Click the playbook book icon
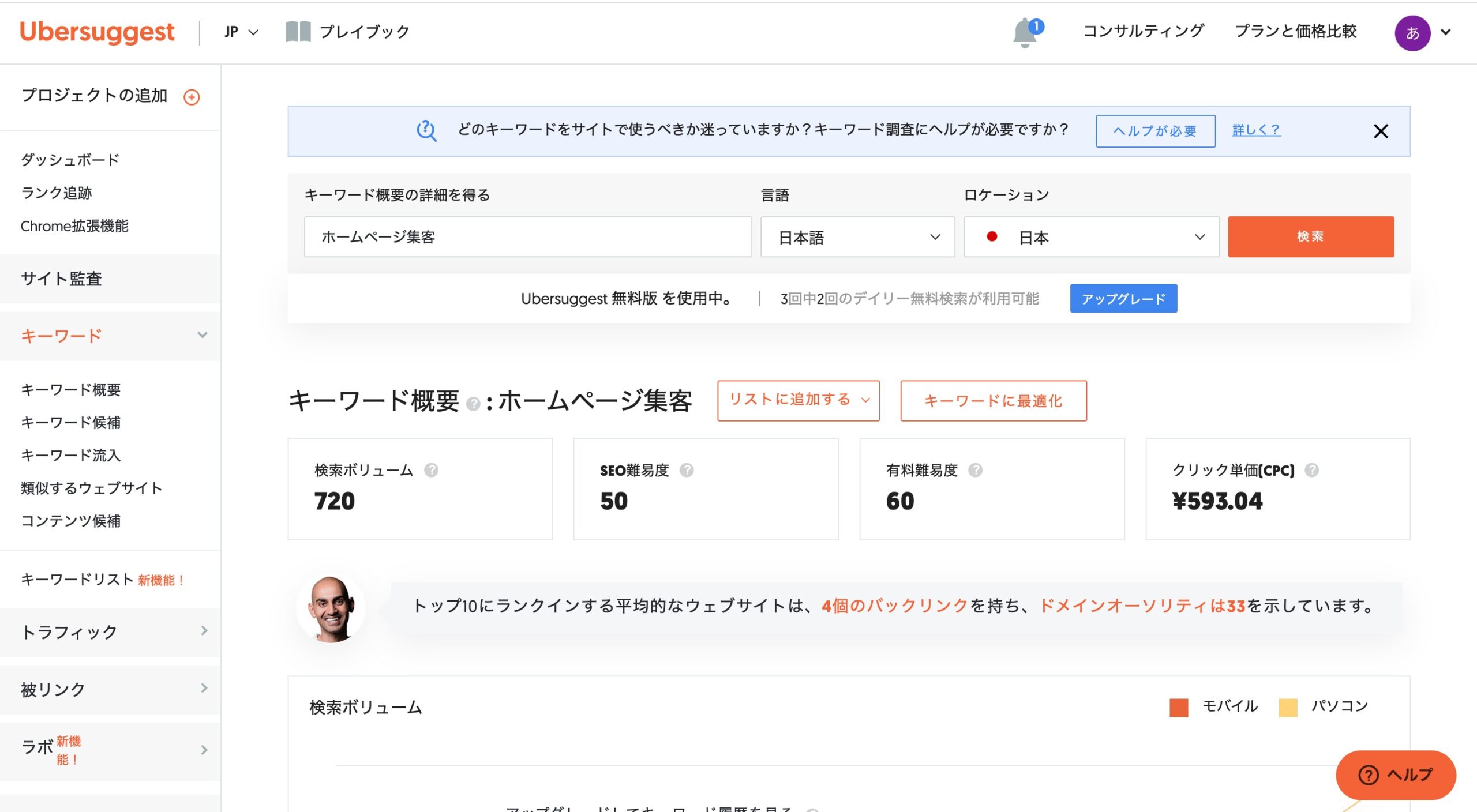The height and width of the screenshot is (812, 1477). 298,32
